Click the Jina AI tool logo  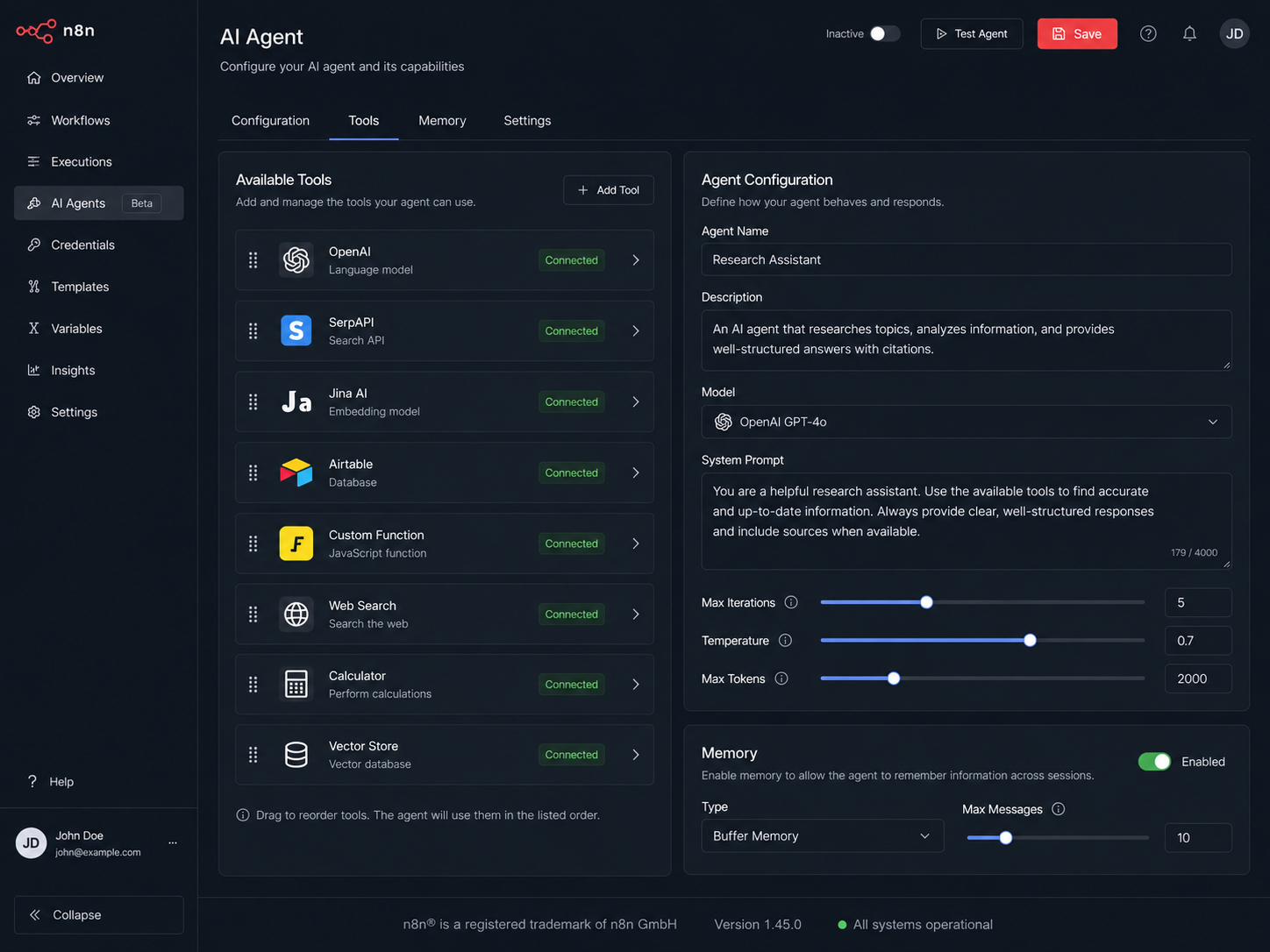pyautogui.click(x=296, y=401)
